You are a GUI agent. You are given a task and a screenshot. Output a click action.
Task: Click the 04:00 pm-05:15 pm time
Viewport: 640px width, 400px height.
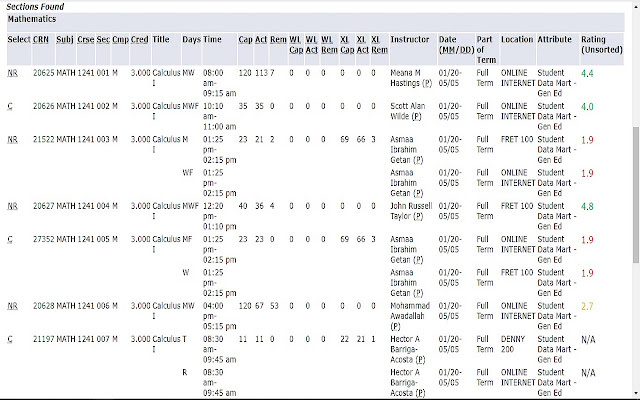pyautogui.click(x=220, y=316)
